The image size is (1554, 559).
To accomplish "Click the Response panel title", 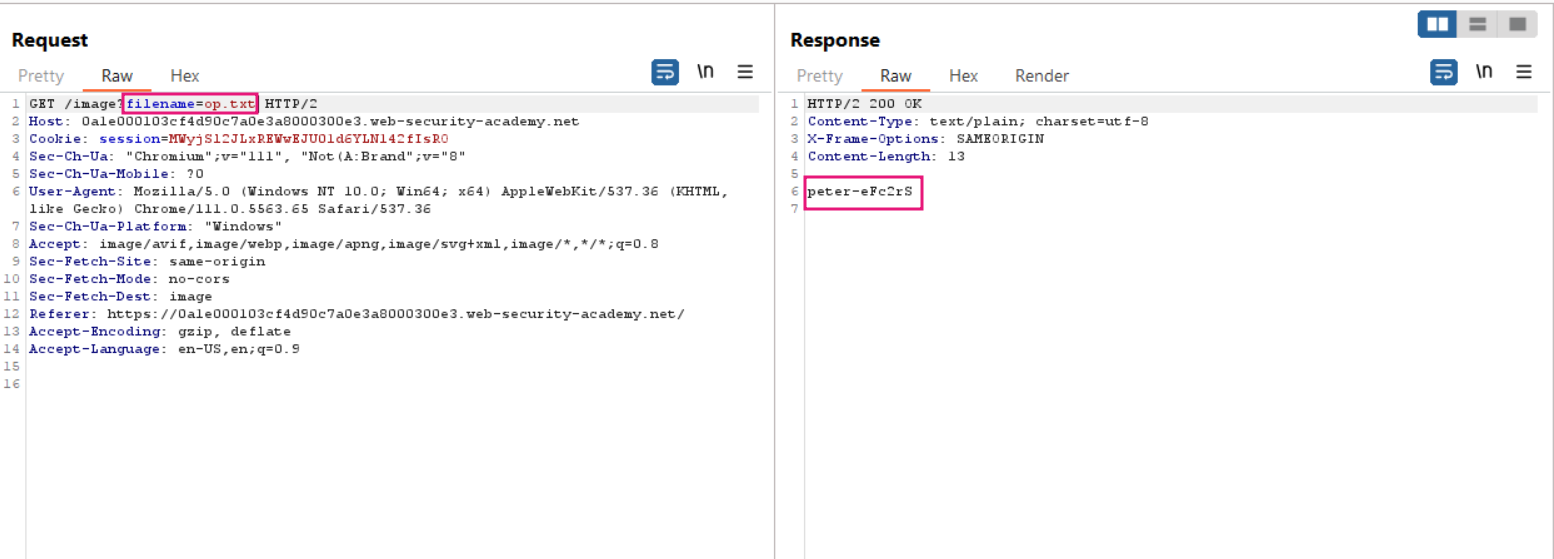I will (x=835, y=40).
